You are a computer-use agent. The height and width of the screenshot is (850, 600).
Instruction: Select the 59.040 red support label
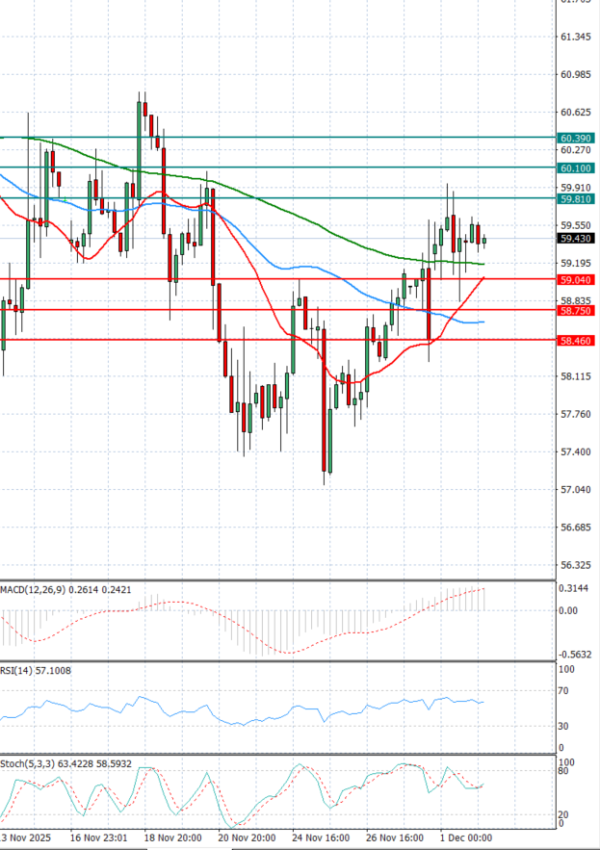pos(575,280)
